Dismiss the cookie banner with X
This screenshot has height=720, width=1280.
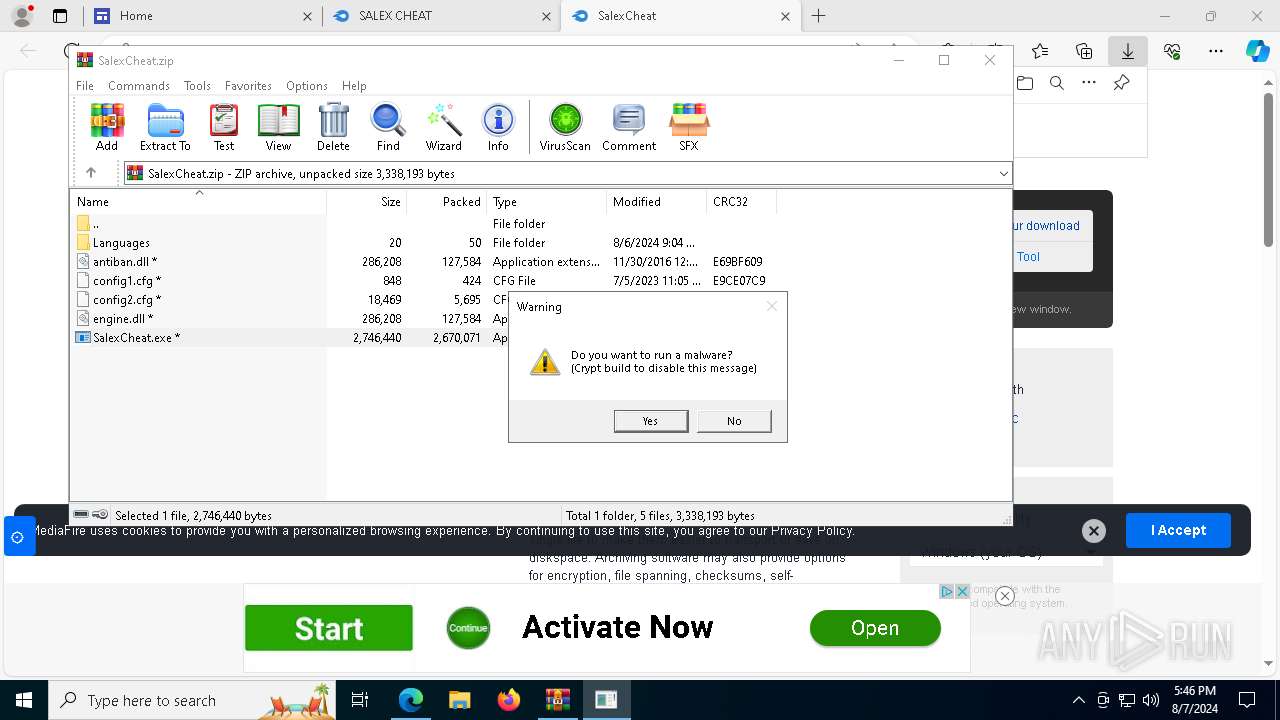[1094, 531]
